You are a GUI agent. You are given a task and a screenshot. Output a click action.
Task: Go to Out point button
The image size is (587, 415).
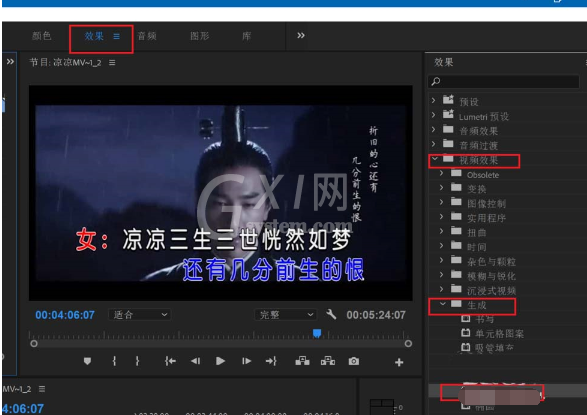271,361
